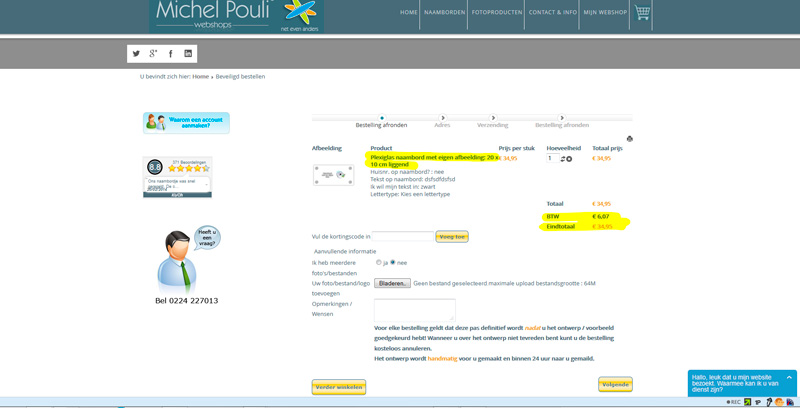The height and width of the screenshot is (408, 800).
Task: Open NAAMBORDEN menu item
Action: coord(444,12)
